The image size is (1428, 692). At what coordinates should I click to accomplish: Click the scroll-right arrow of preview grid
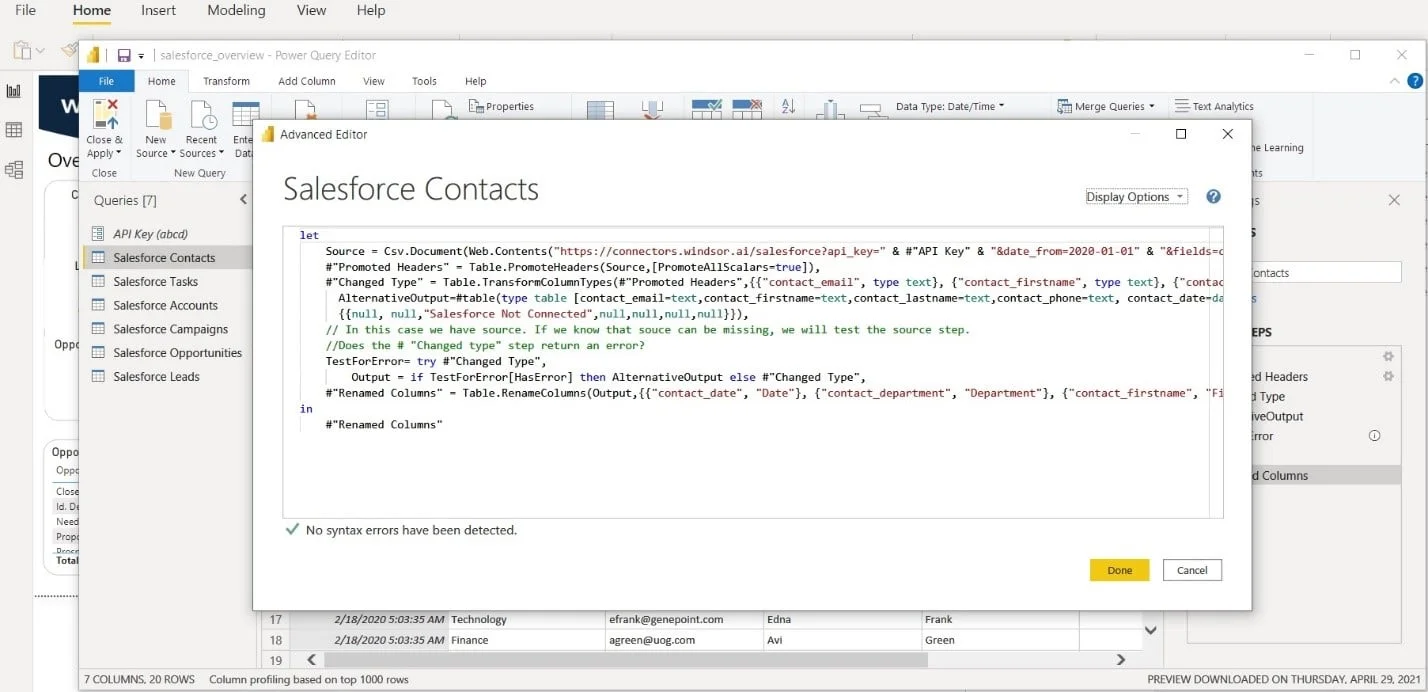(x=1121, y=660)
